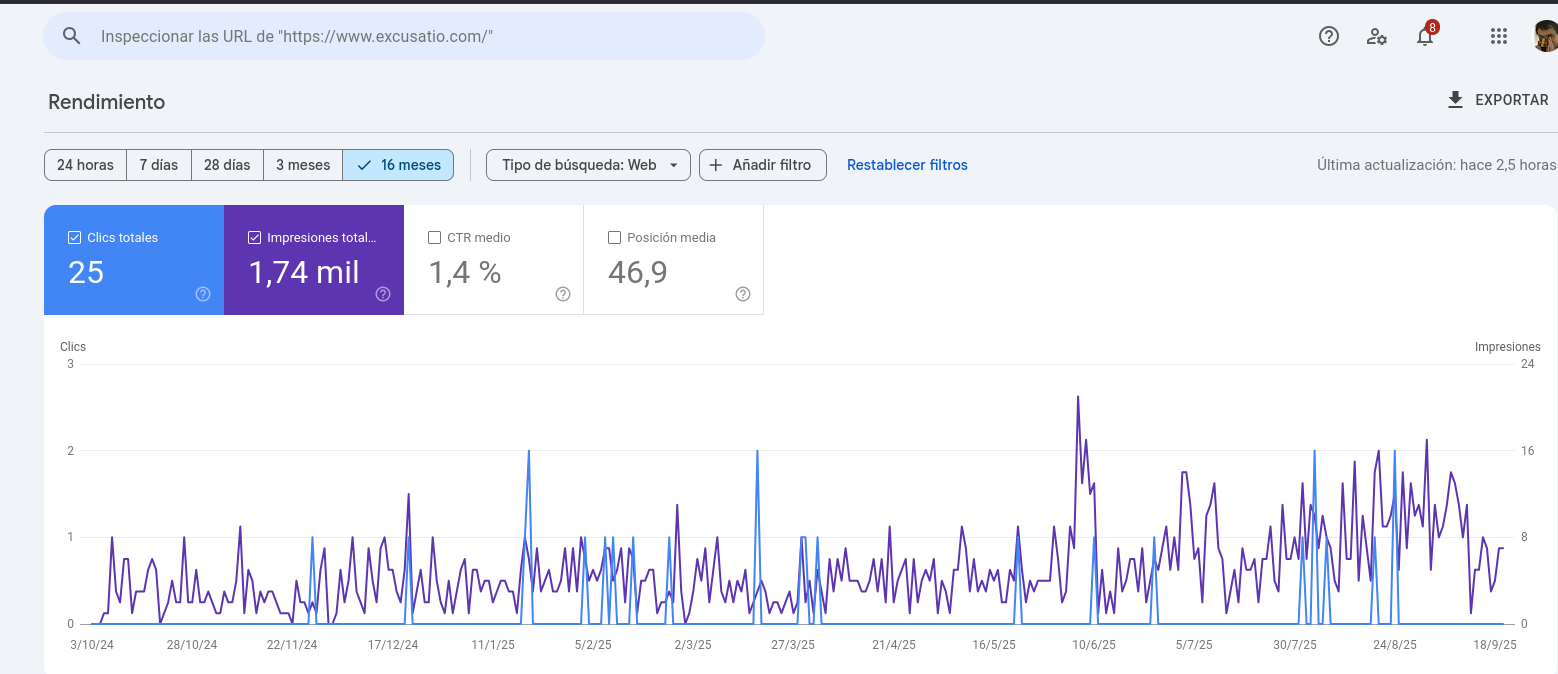Click the 11/1/25 date on chart axis
1558x674 pixels.
point(493,645)
